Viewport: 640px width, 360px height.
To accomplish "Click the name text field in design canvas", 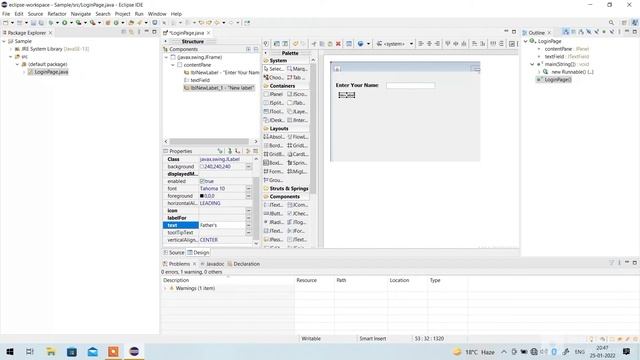I will (x=411, y=85).
